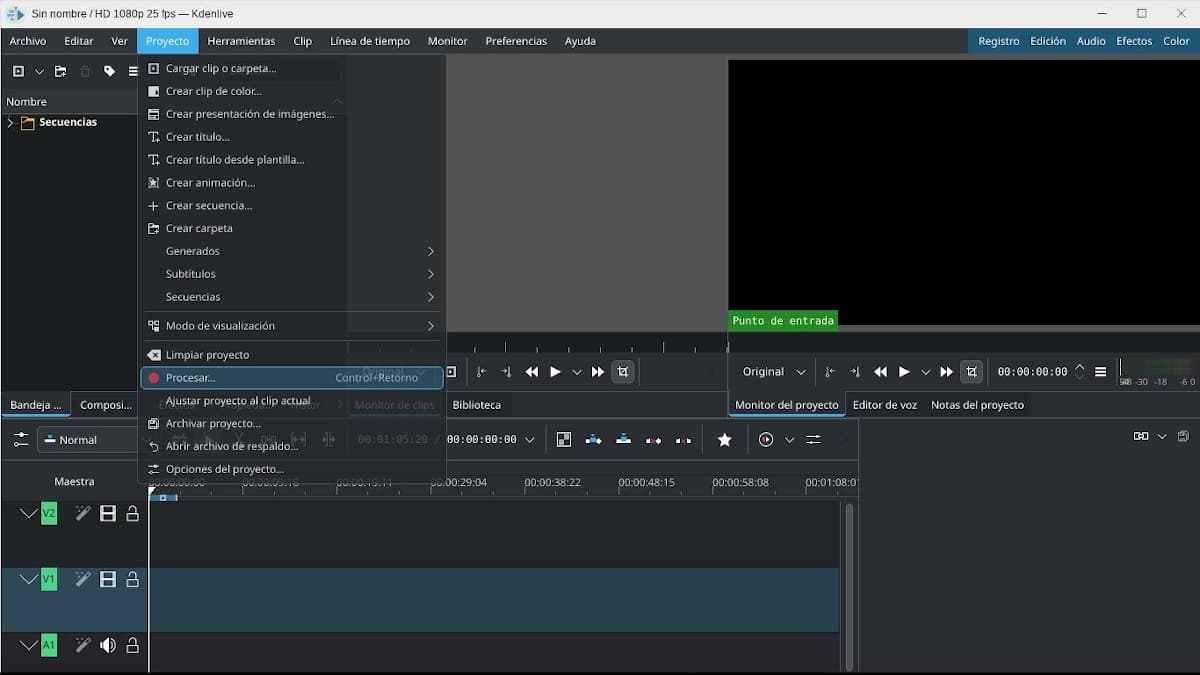Expand the Secuencias folder in the bin
The height and width of the screenshot is (675, 1200).
(x=10, y=123)
